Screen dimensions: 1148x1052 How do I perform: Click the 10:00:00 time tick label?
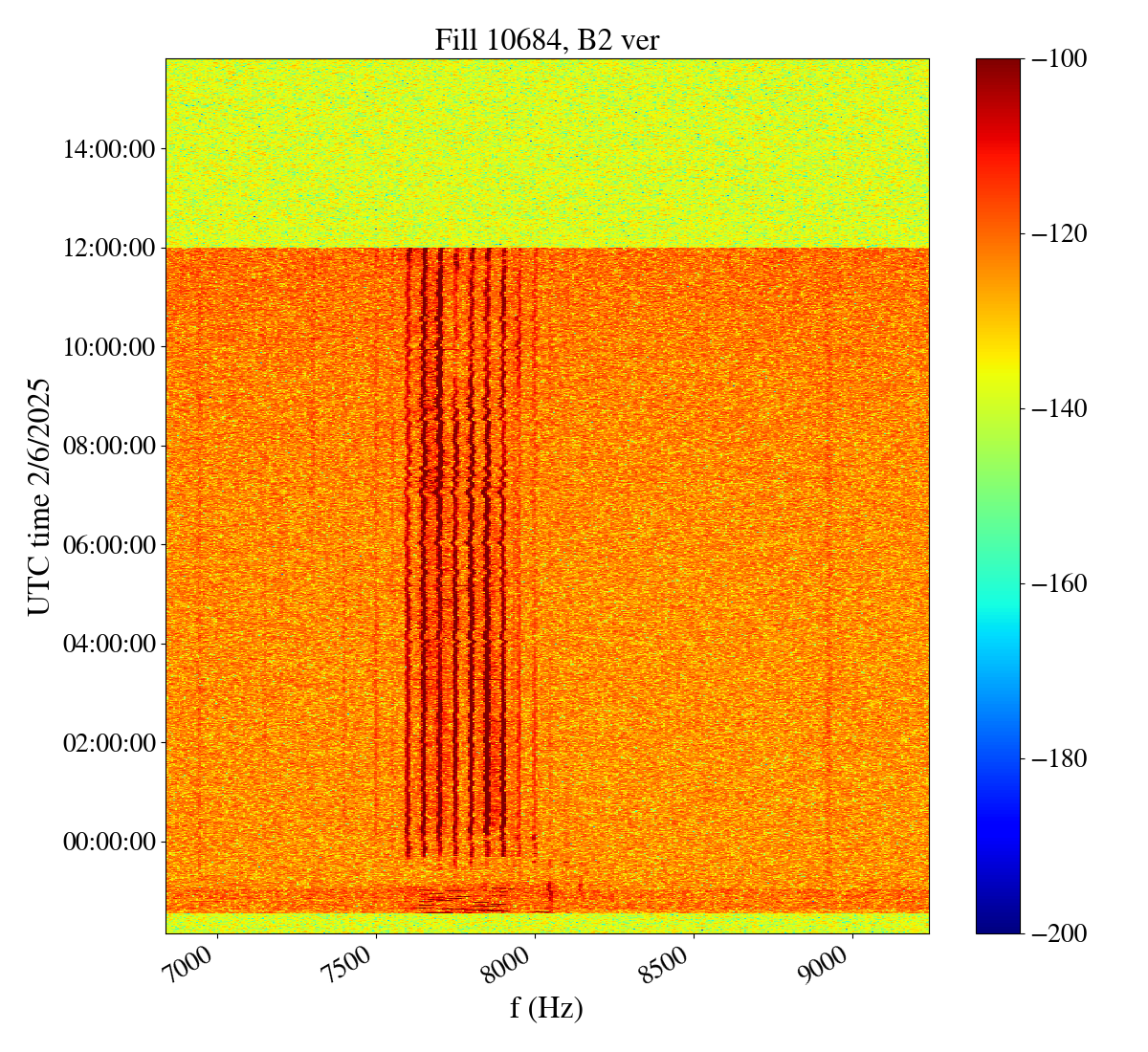pos(109,346)
